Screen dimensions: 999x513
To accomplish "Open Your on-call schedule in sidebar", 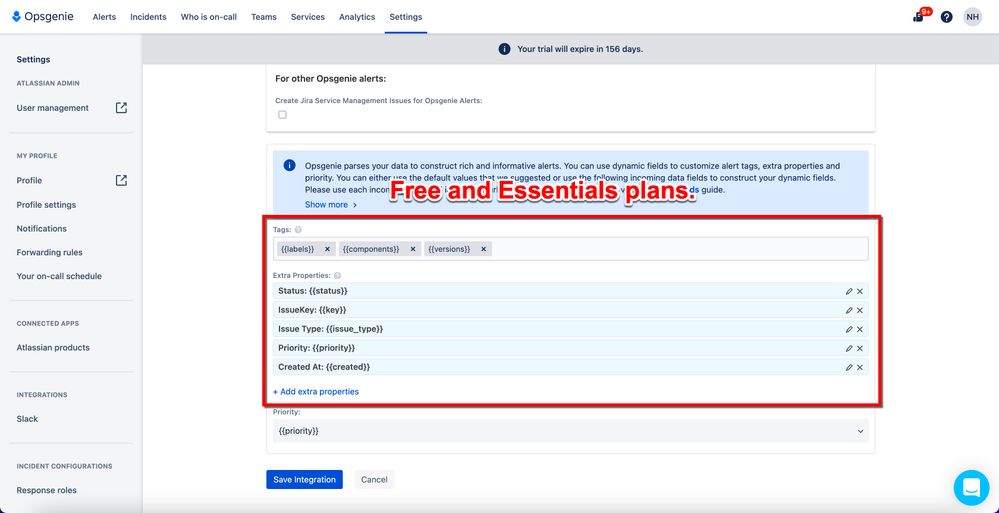I will click(59, 276).
